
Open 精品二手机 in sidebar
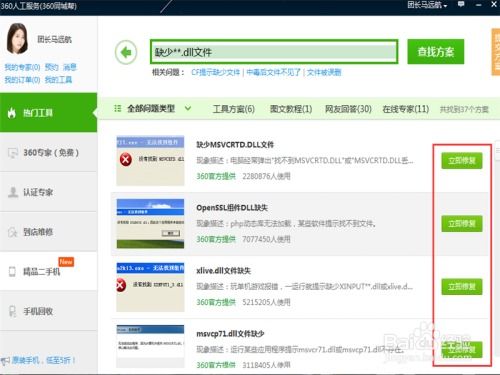click(48, 271)
